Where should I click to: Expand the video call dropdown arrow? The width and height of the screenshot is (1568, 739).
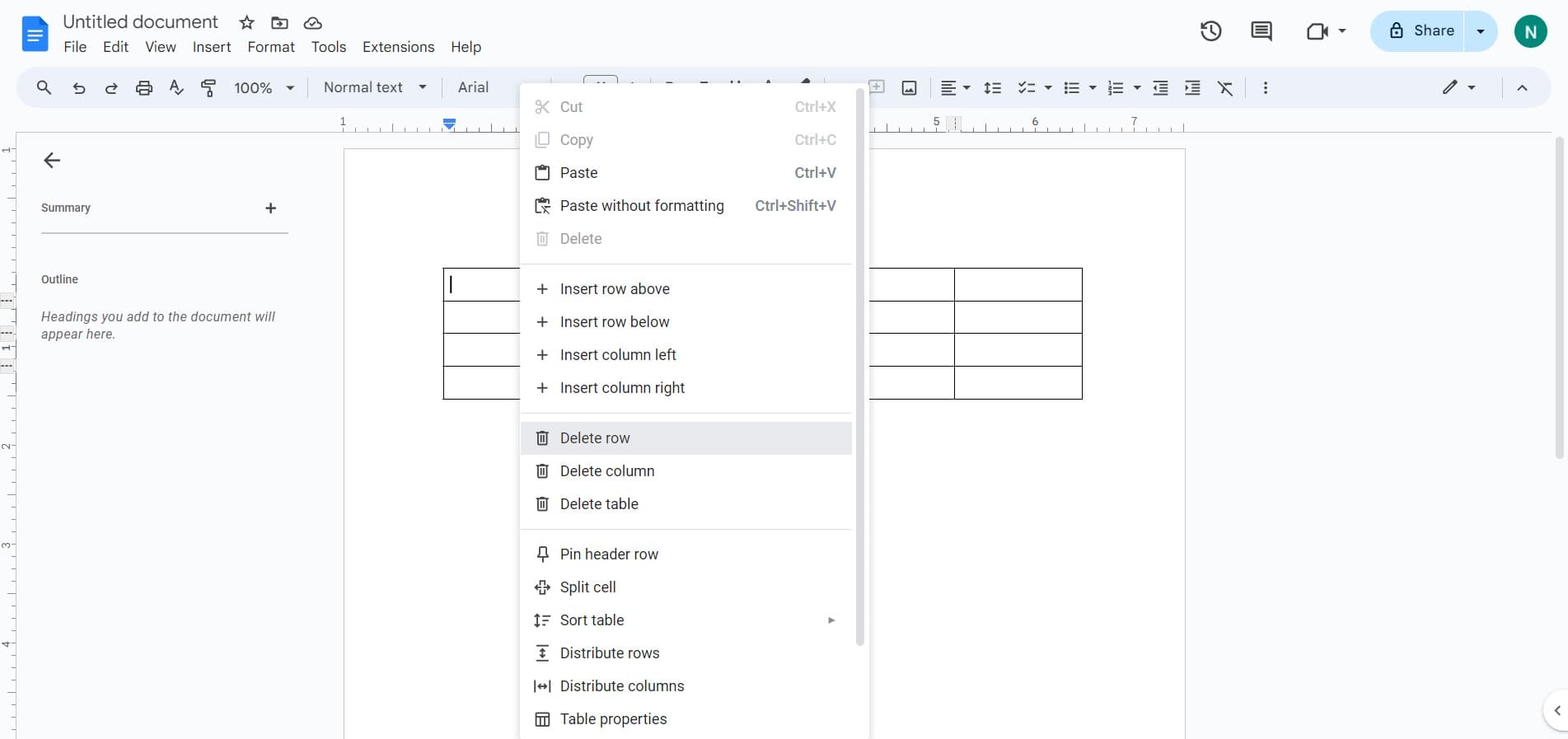(1342, 31)
